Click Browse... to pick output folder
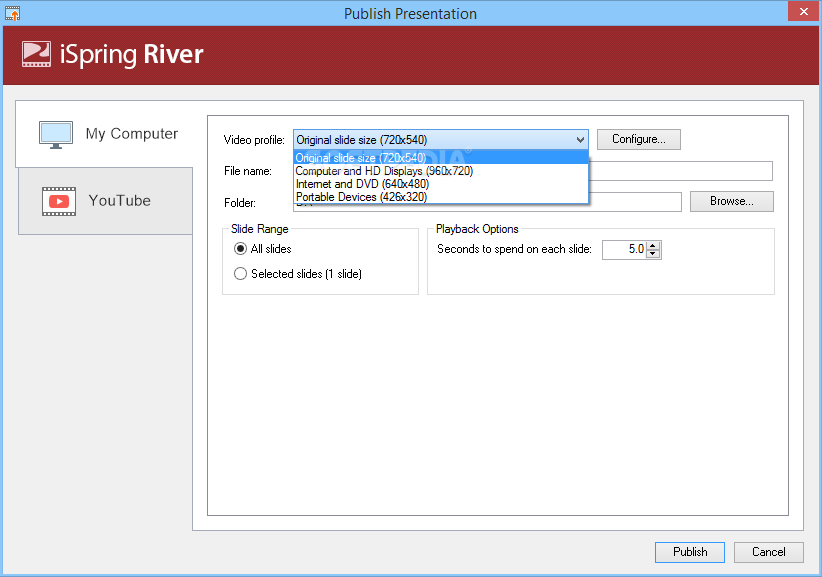The width and height of the screenshot is (822, 577). pyautogui.click(x=731, y=201)
